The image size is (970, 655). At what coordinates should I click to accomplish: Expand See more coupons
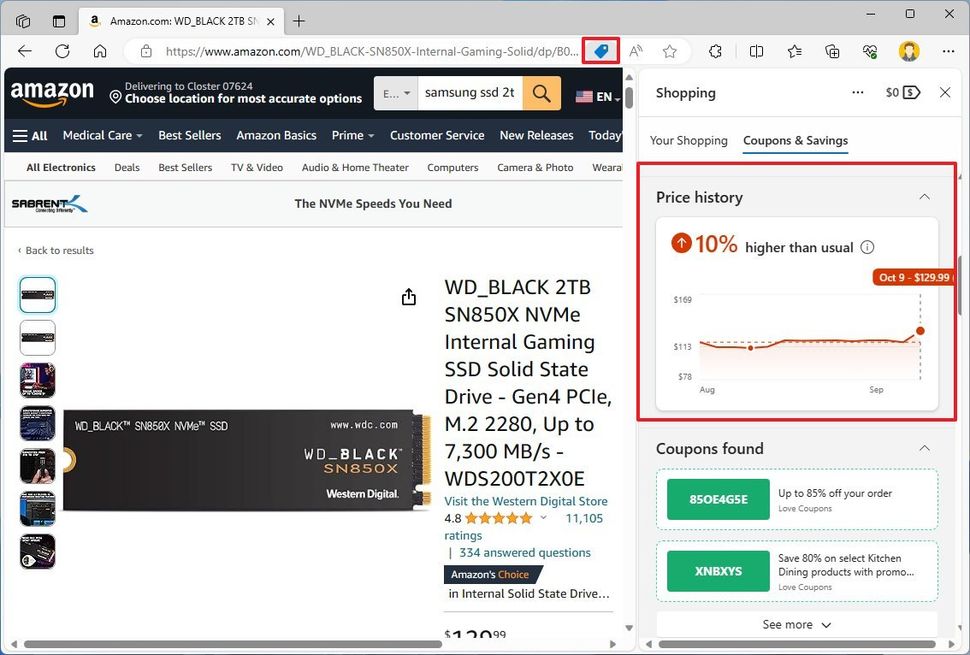795,624
